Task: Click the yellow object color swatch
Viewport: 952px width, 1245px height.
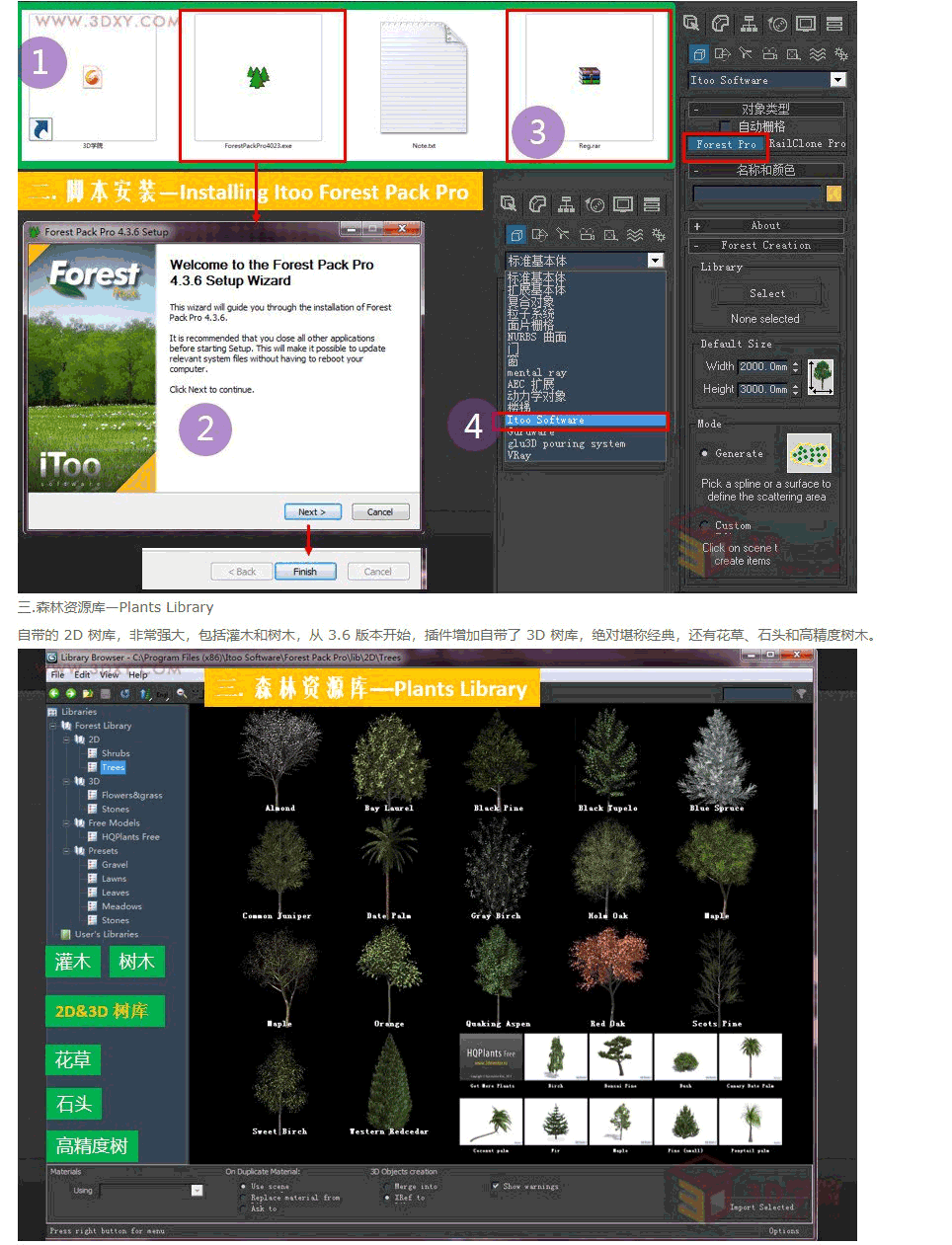Action: (833, 195)
